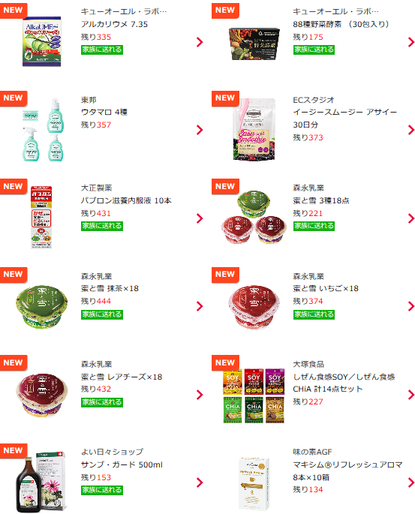Click the 蜜と雪 抹茶 cup thumbnail
415x514 pixels.
point(41,307)
